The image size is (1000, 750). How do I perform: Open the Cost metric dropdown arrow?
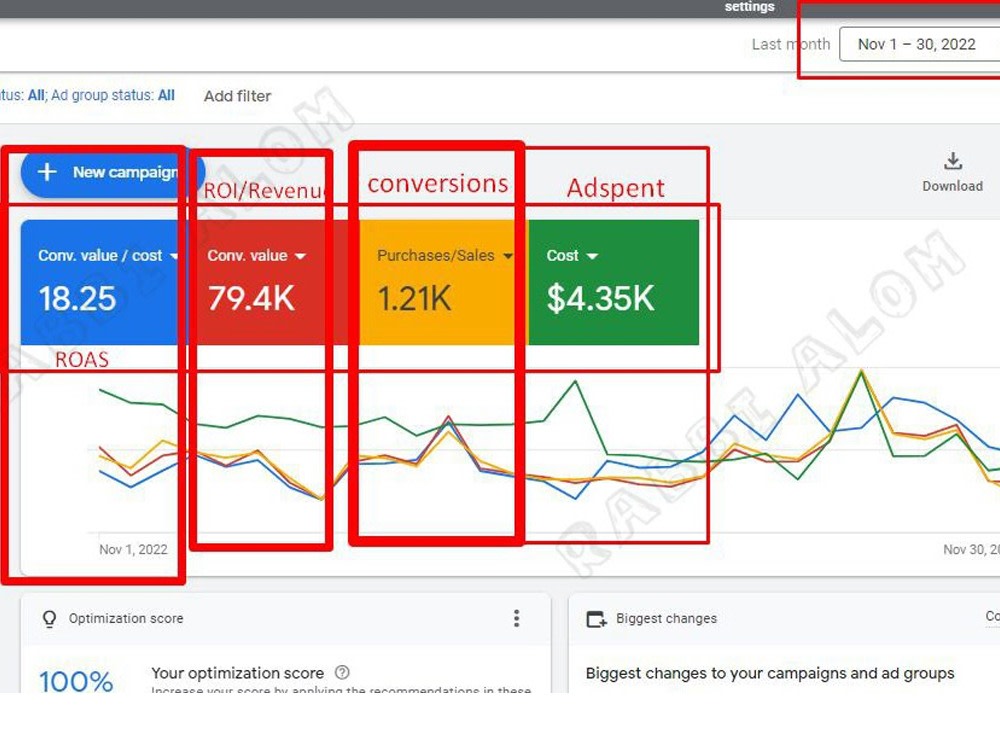click(x=592, y=256)
